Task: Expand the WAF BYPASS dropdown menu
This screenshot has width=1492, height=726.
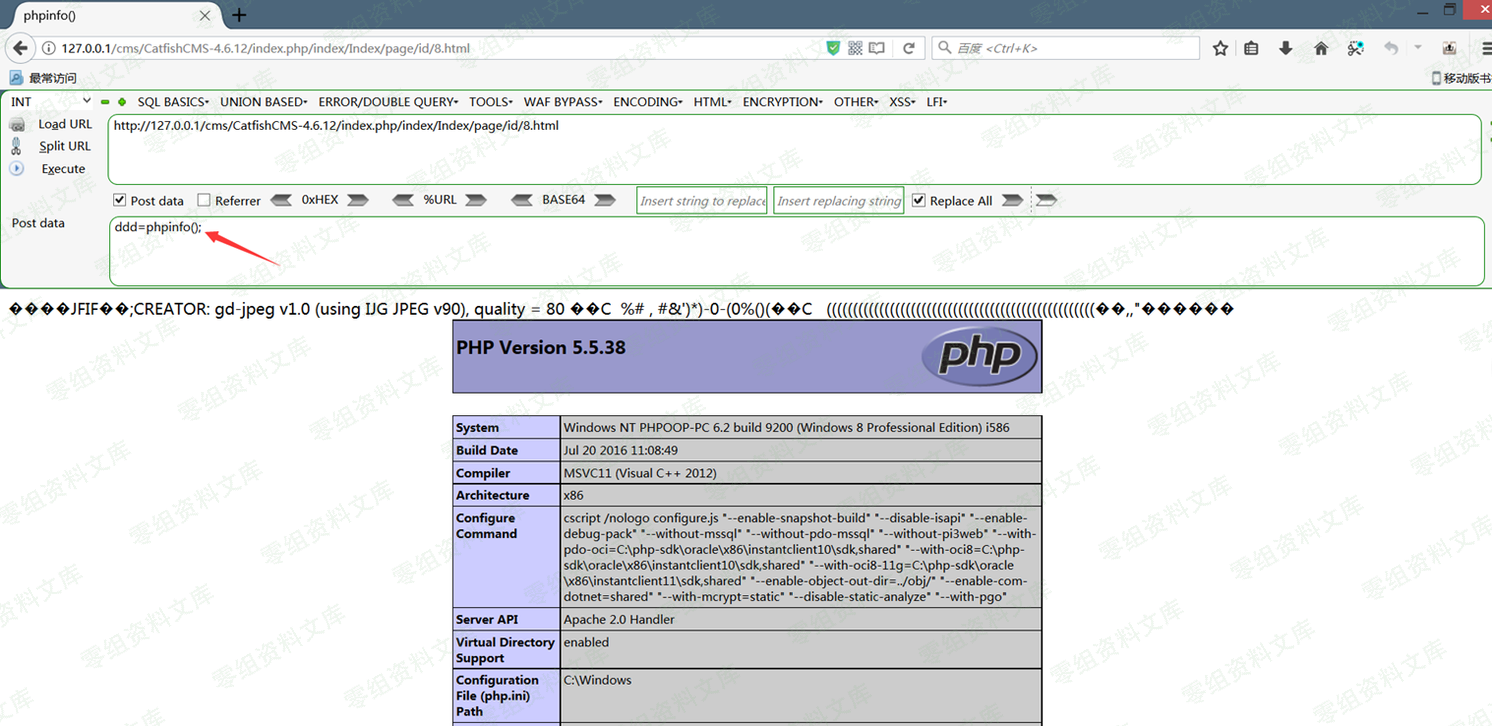Action: pos(564,102)
